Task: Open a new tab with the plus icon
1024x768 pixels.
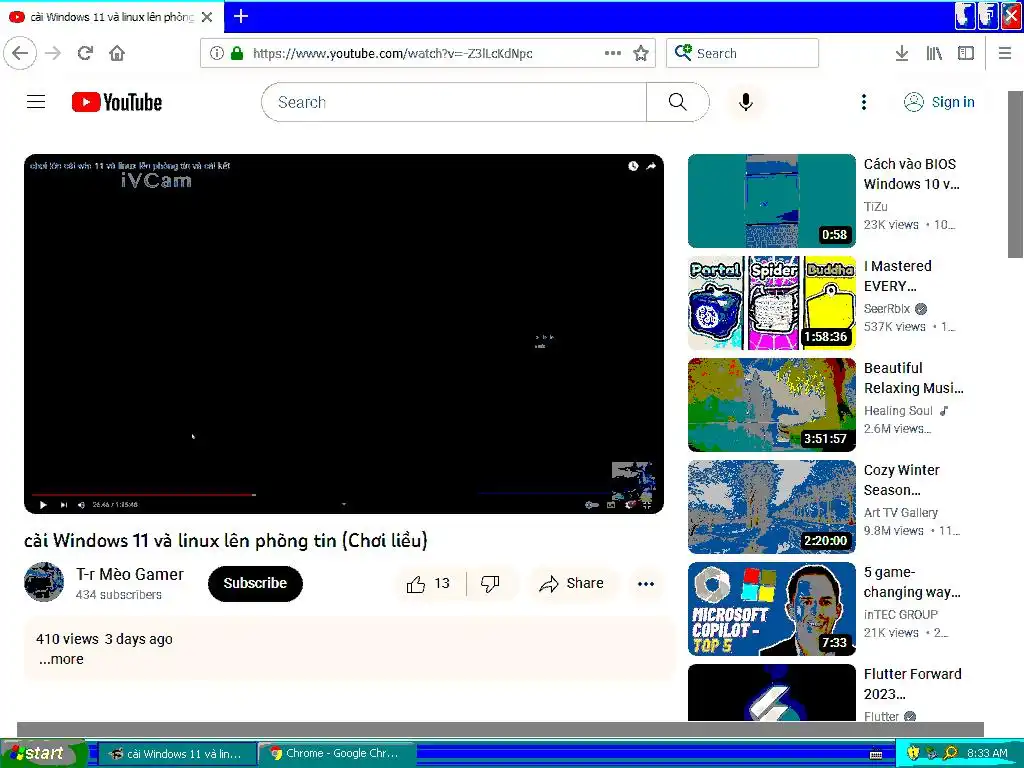Action: 241,16
